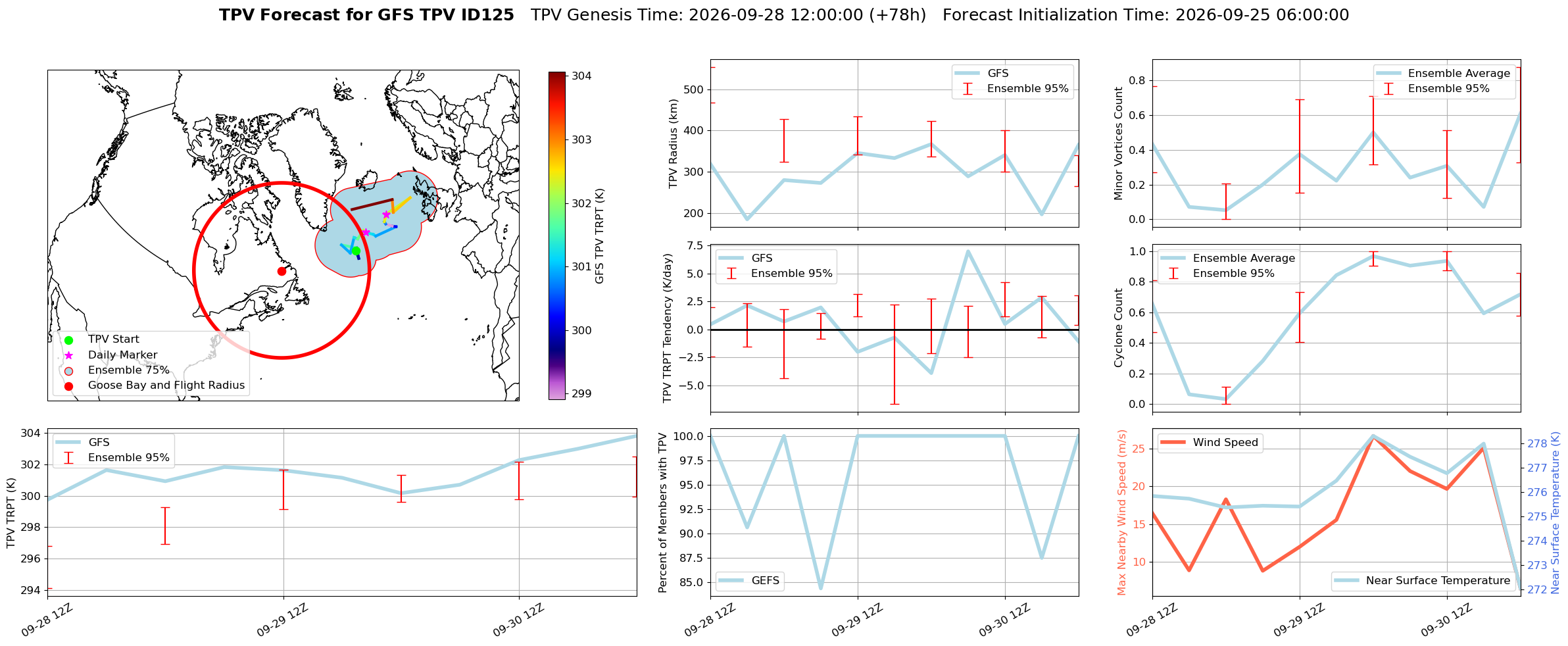
Task: Click the 'Minor Vortices Count' axis label
Action: click(1118, 143)
